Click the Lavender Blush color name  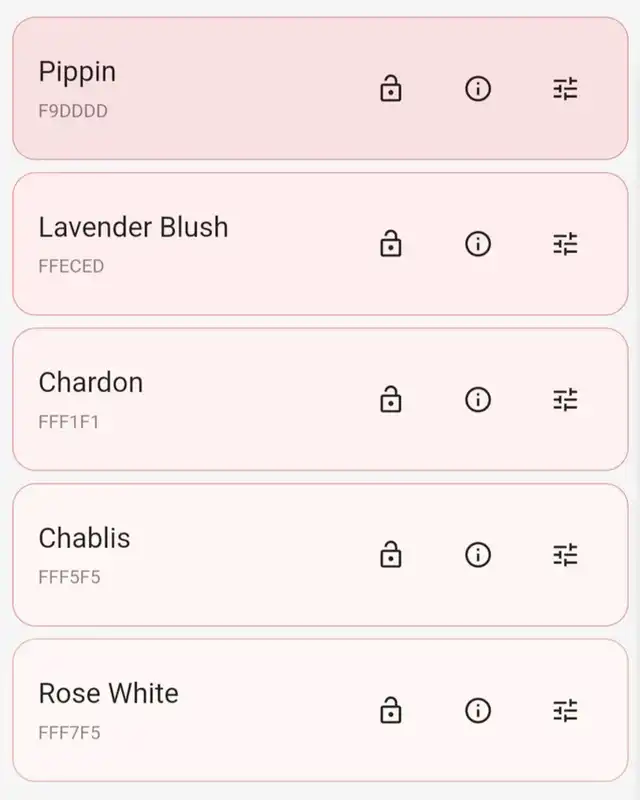[x=133, y=228]
